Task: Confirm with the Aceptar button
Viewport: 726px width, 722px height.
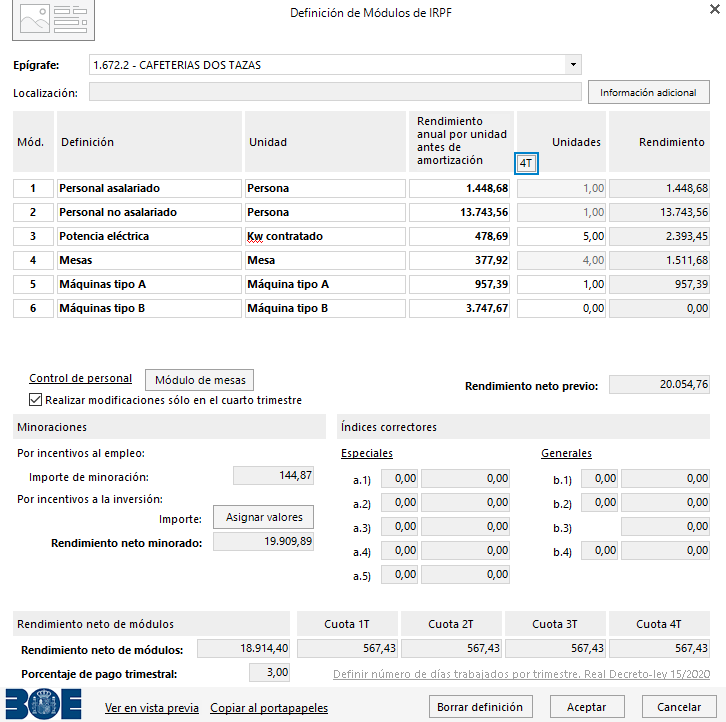Action: pos(587,707)
